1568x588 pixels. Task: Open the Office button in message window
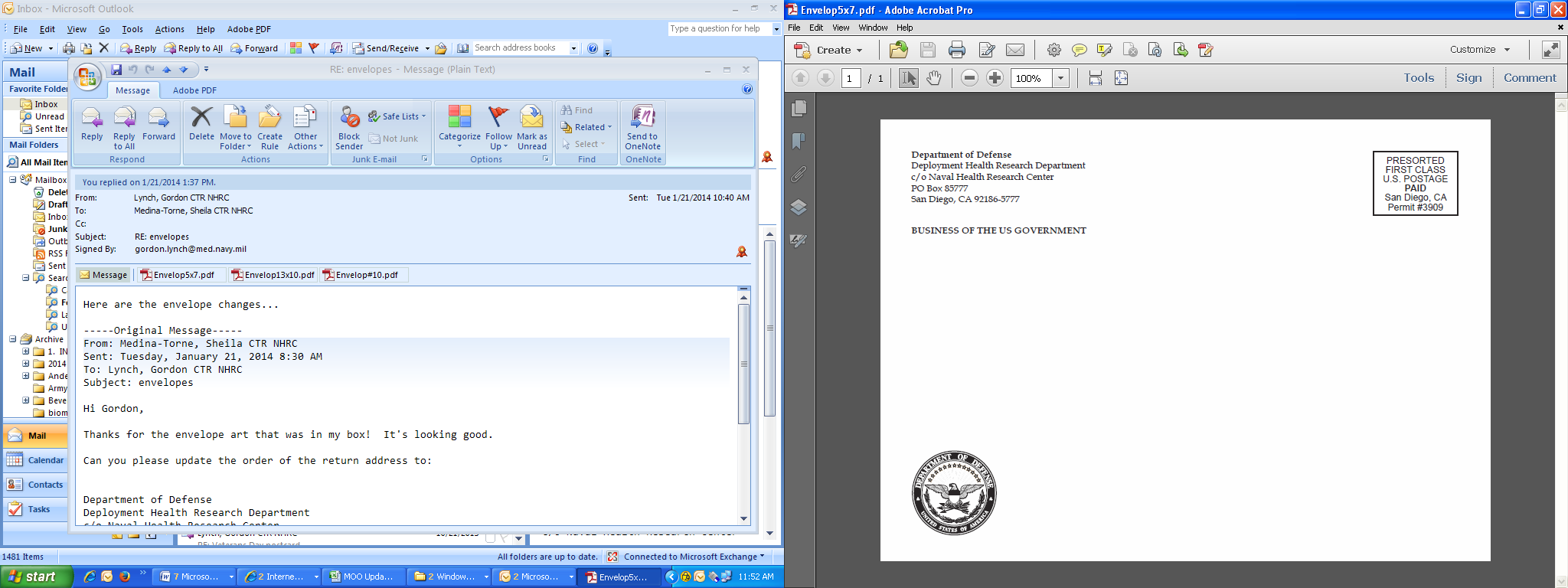point(87,77)
